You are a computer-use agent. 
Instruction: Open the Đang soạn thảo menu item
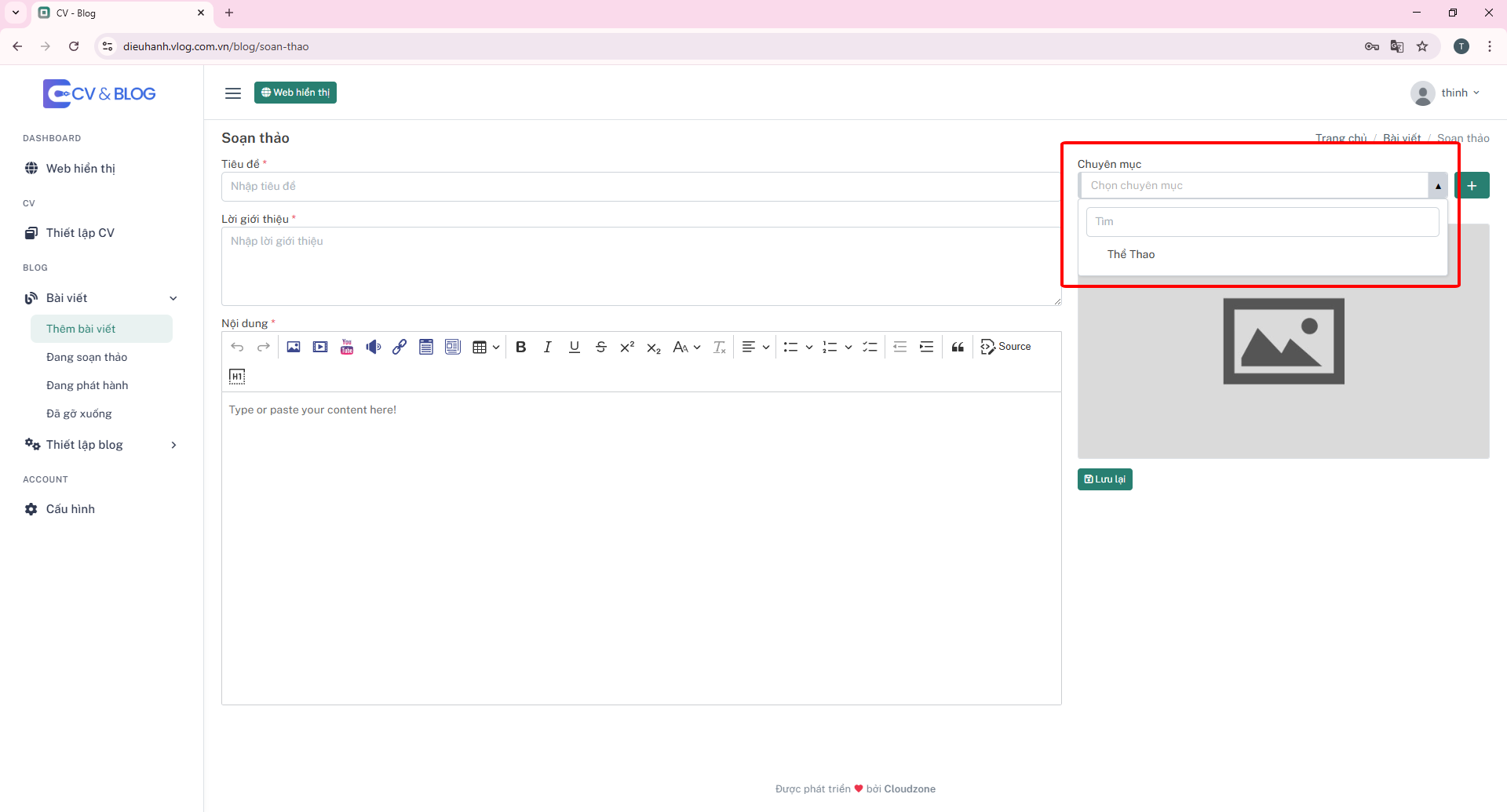coord(86,357)
